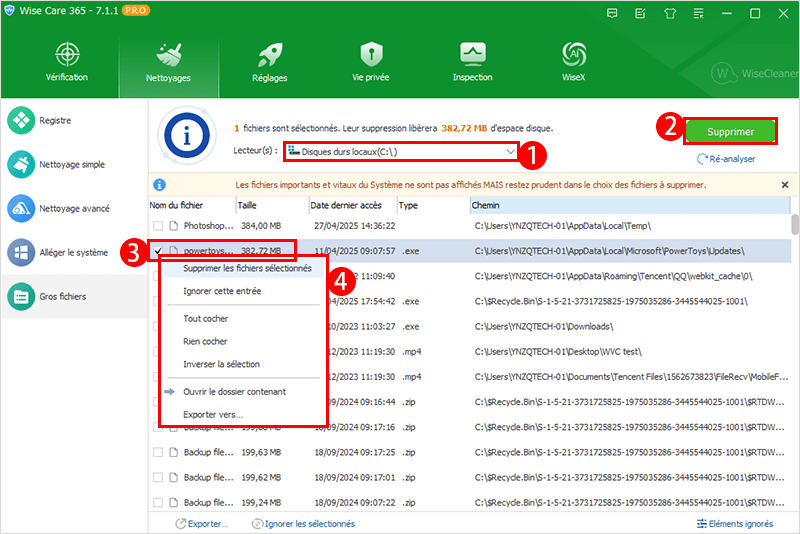Click the file list vertical scrollbar
The image size is (800, 534).
pyautogui.click(x=795, y=224)
